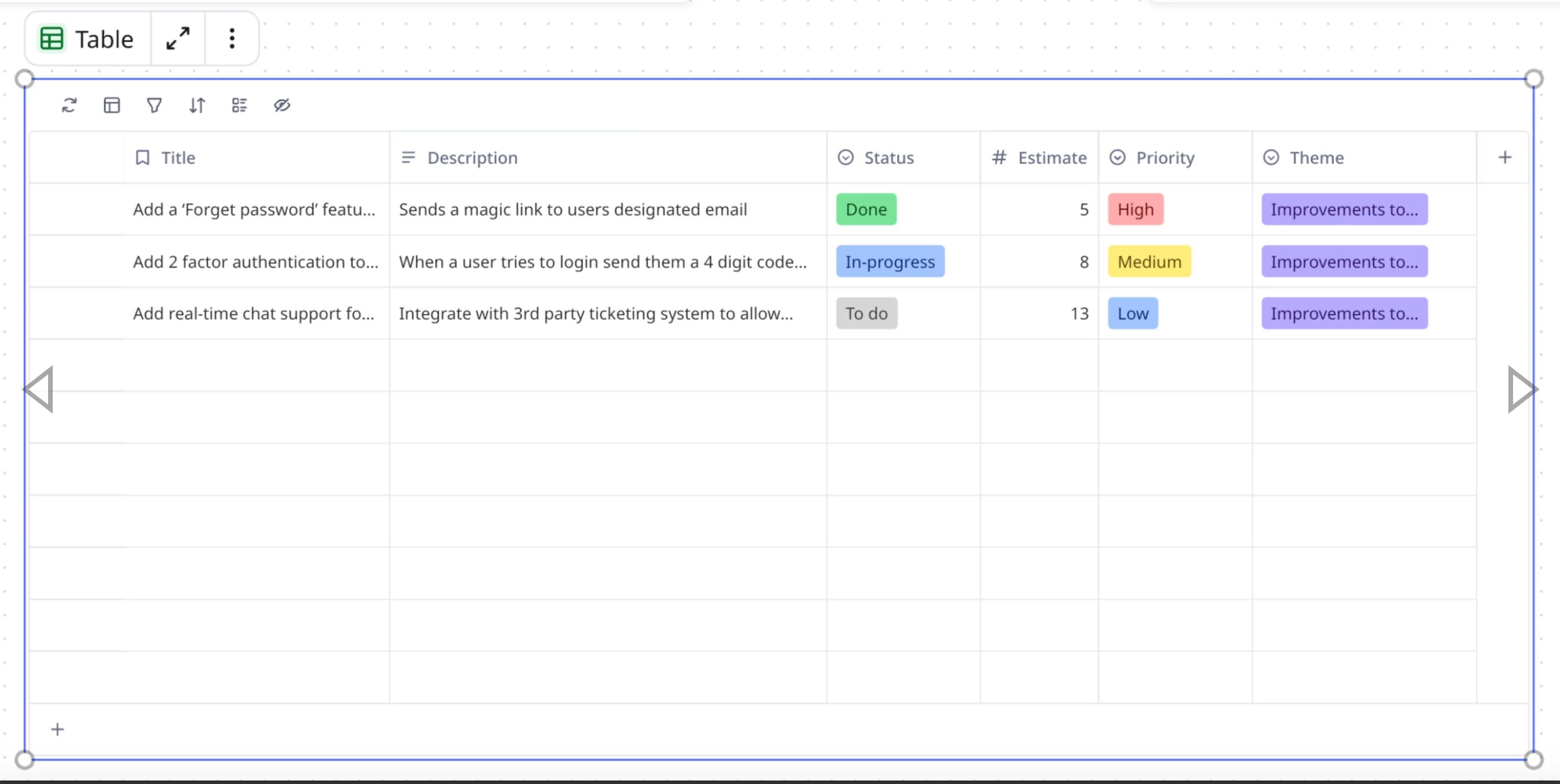Screen dimensions: 1560x784
Task: Click the Medium priority tag
Action: pos(1149,261)
